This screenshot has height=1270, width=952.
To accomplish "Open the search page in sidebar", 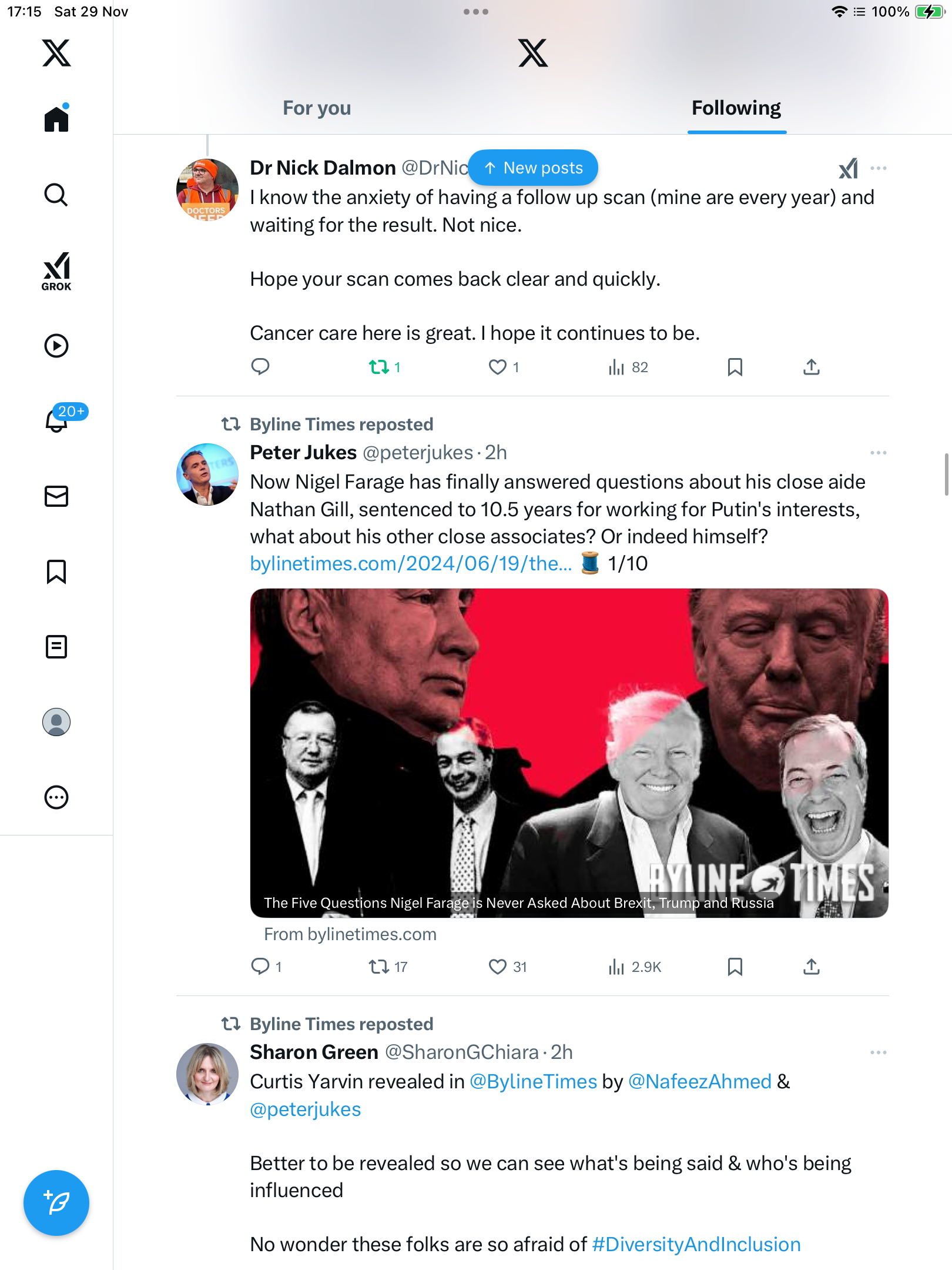I will coord(56,195).
